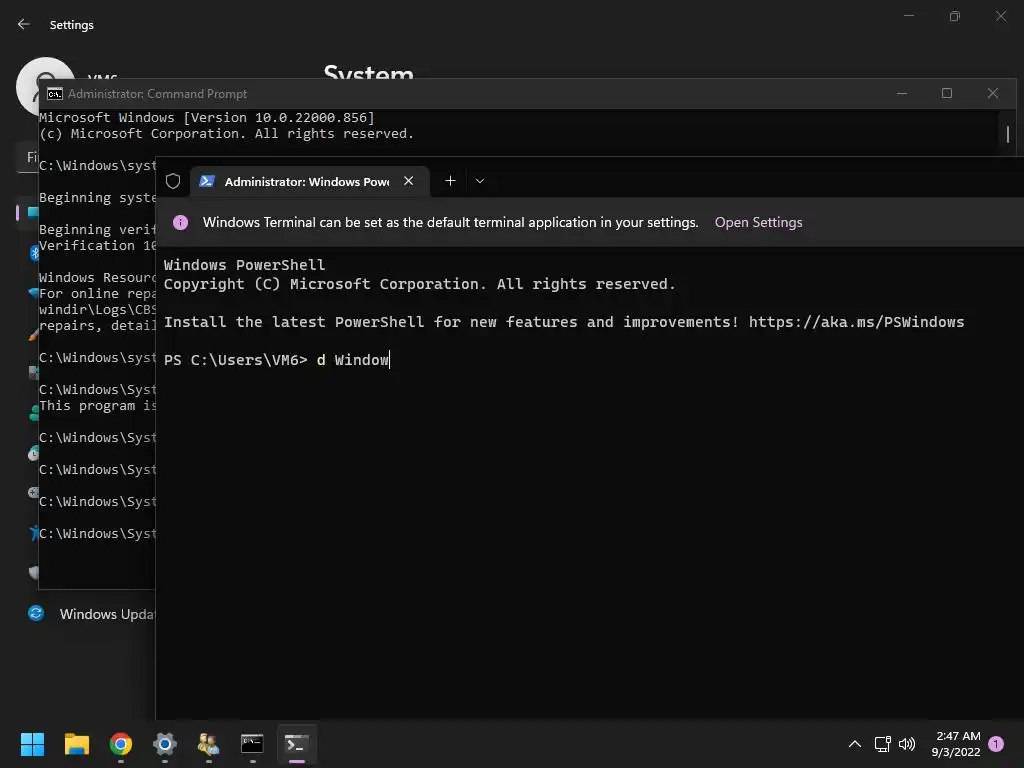Viewport: 1024px width, 768px height.
Task: Click the 'Settings' window title text
Action: [x=72, y=25]
